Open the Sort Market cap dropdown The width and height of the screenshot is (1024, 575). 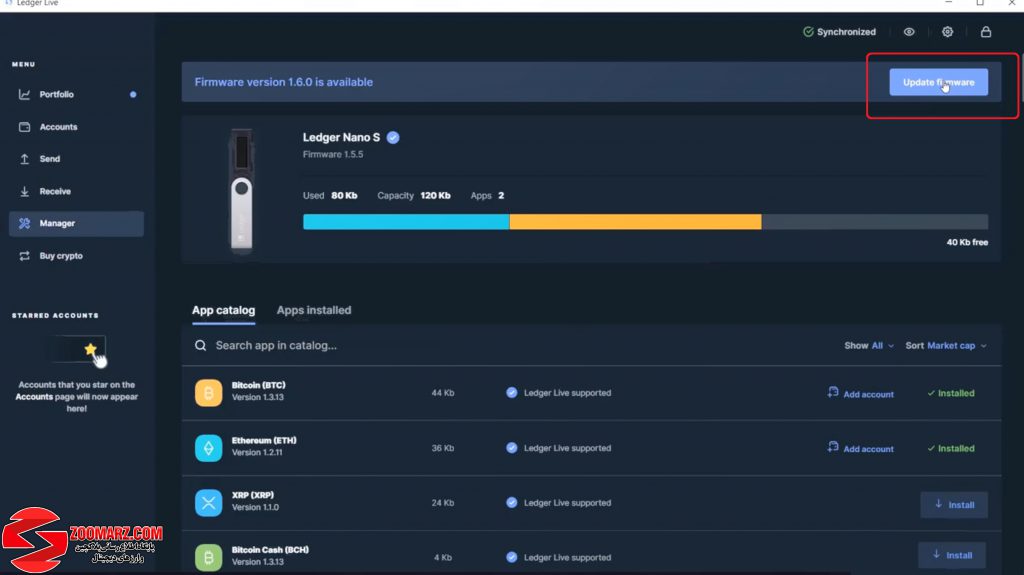[x=946, y=346]
